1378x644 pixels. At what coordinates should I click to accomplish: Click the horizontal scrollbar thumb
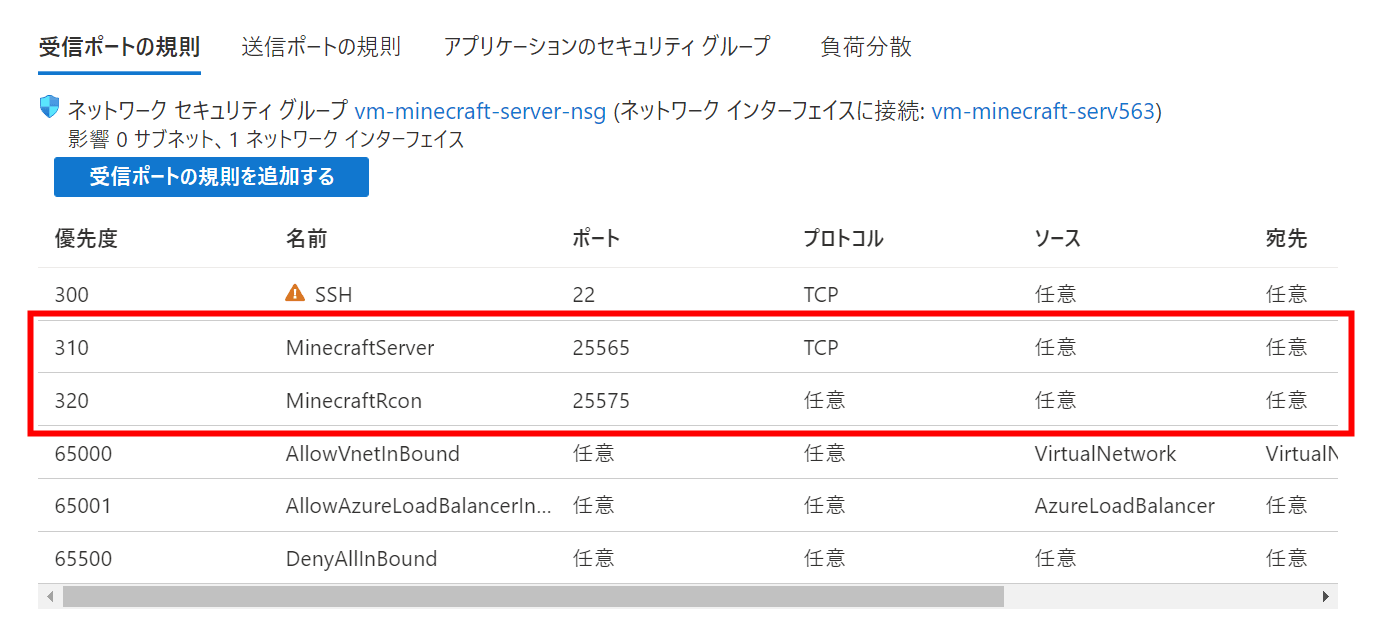(x=533, y=597)
